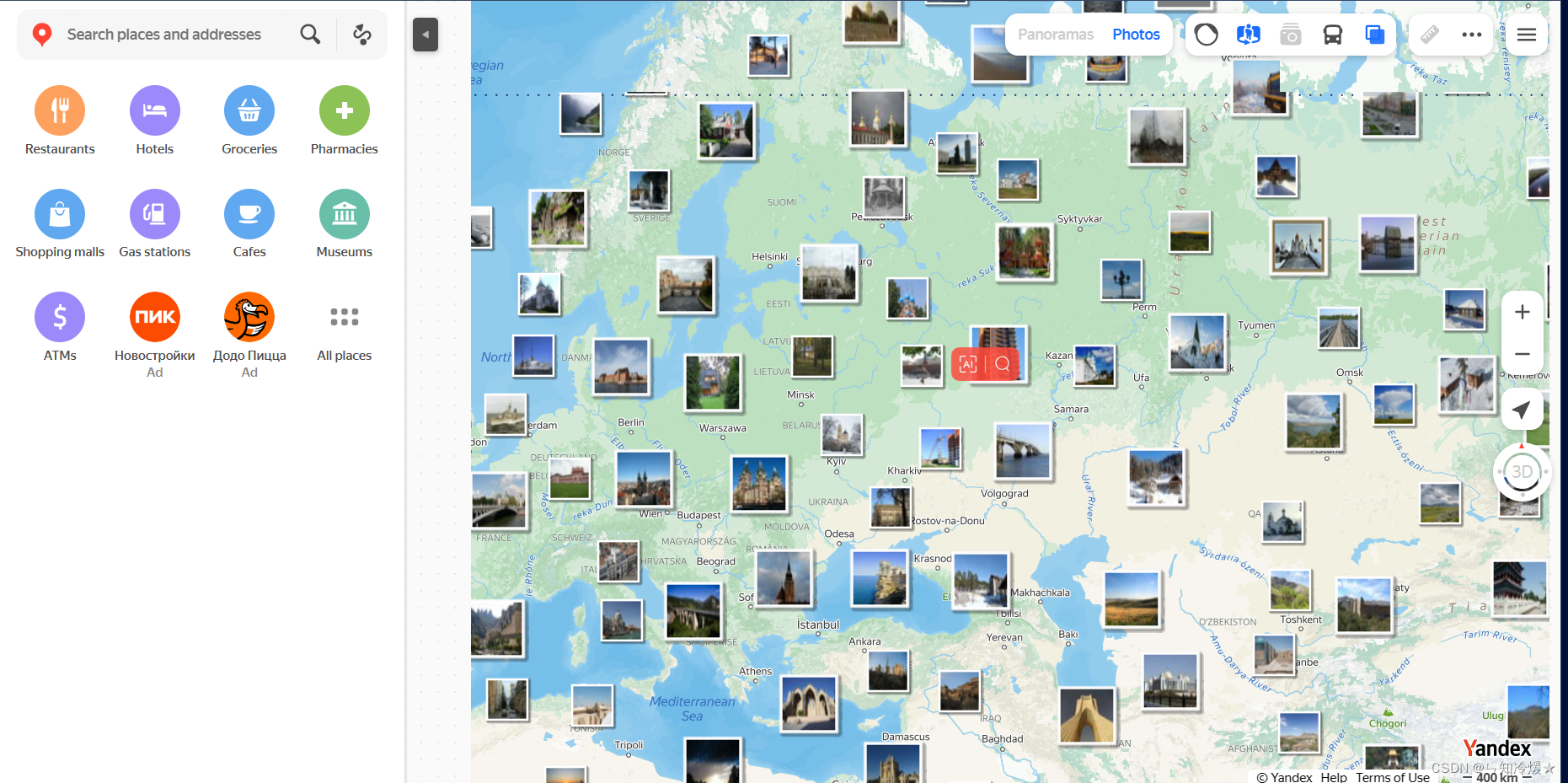Click the Odesa city label
This screenshot has width=1568, height=783.
pyautogui.click(x=839, y=534)
